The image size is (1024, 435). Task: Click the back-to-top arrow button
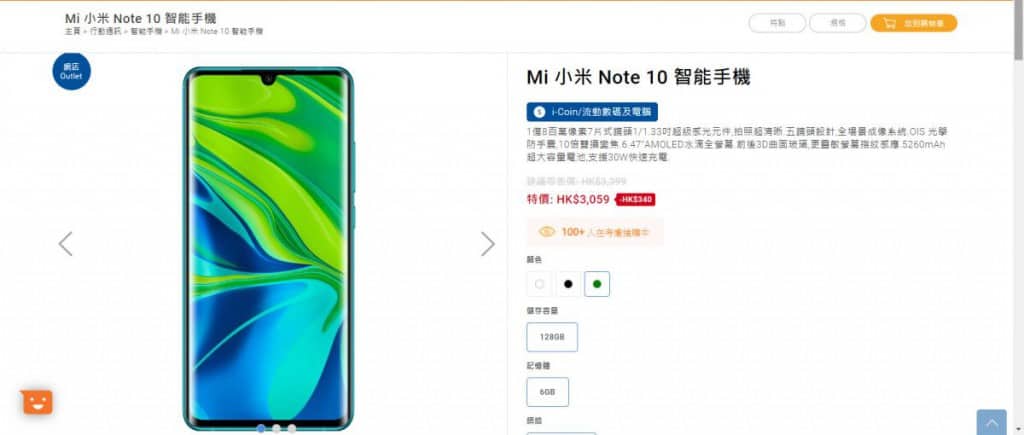click(991, 423)
